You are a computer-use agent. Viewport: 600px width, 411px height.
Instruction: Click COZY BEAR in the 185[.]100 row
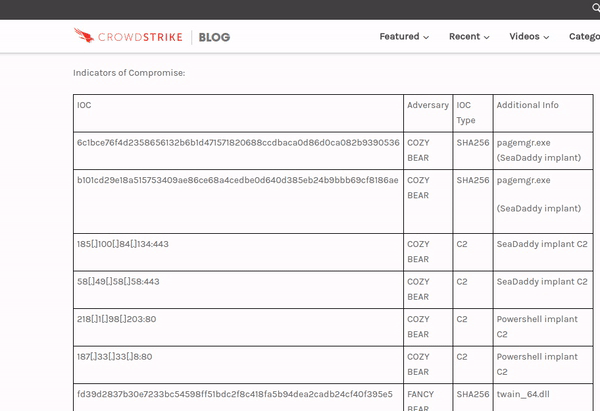pos(418,252)
